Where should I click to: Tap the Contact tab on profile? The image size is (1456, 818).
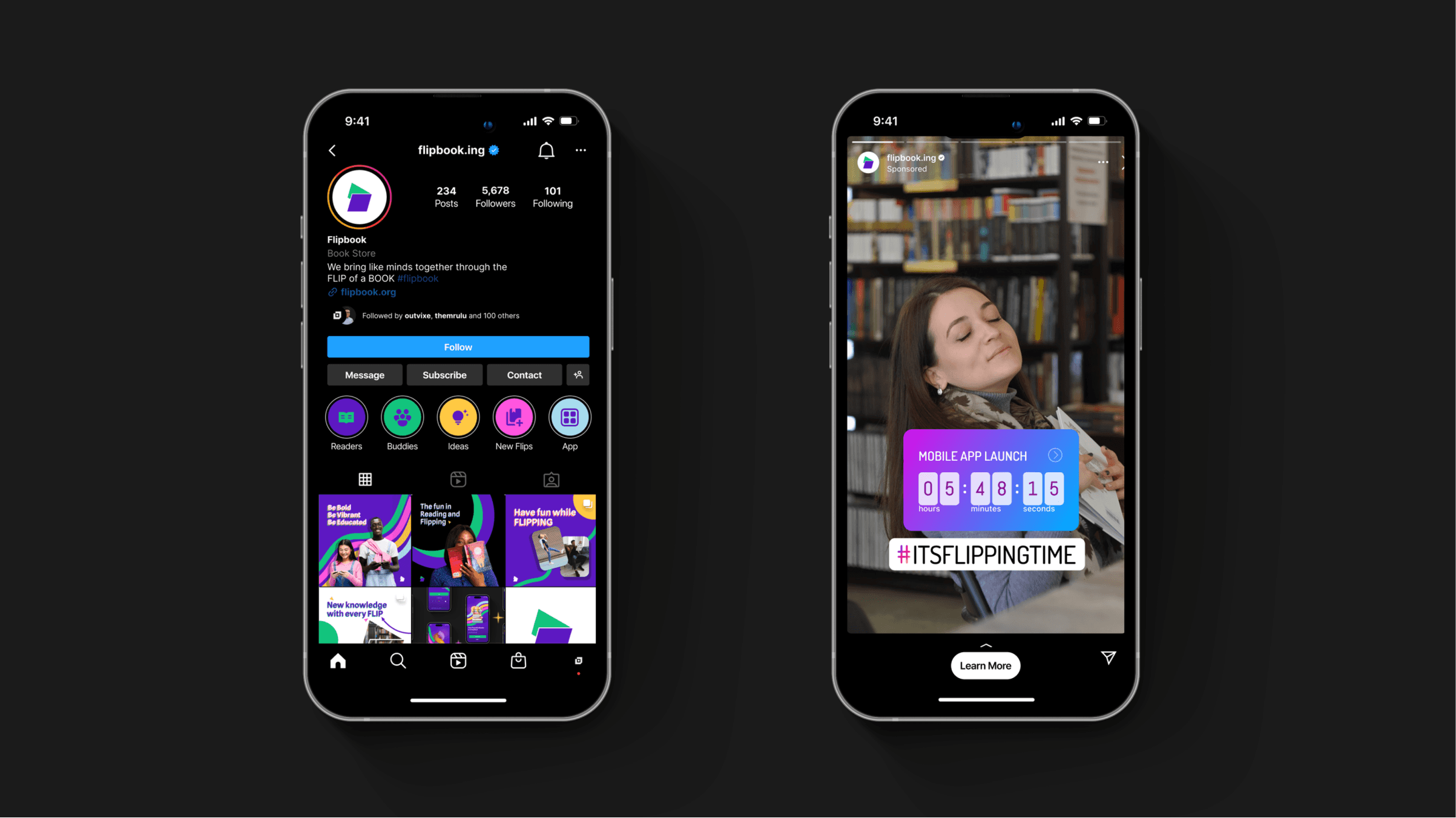tap(524, 374)
